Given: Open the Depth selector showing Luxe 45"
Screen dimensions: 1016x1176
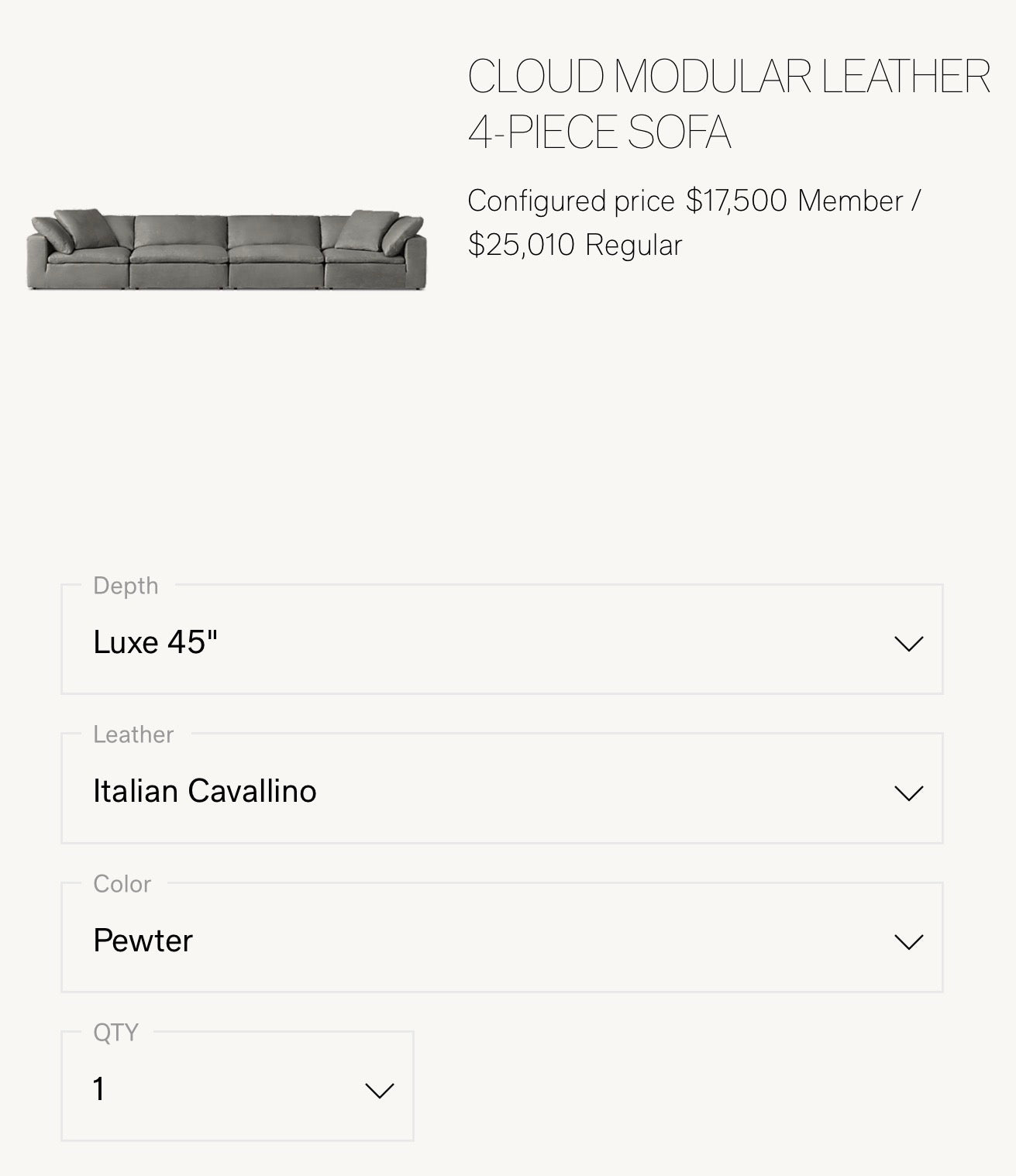Looking at the screenshot, I should point(502,644).
